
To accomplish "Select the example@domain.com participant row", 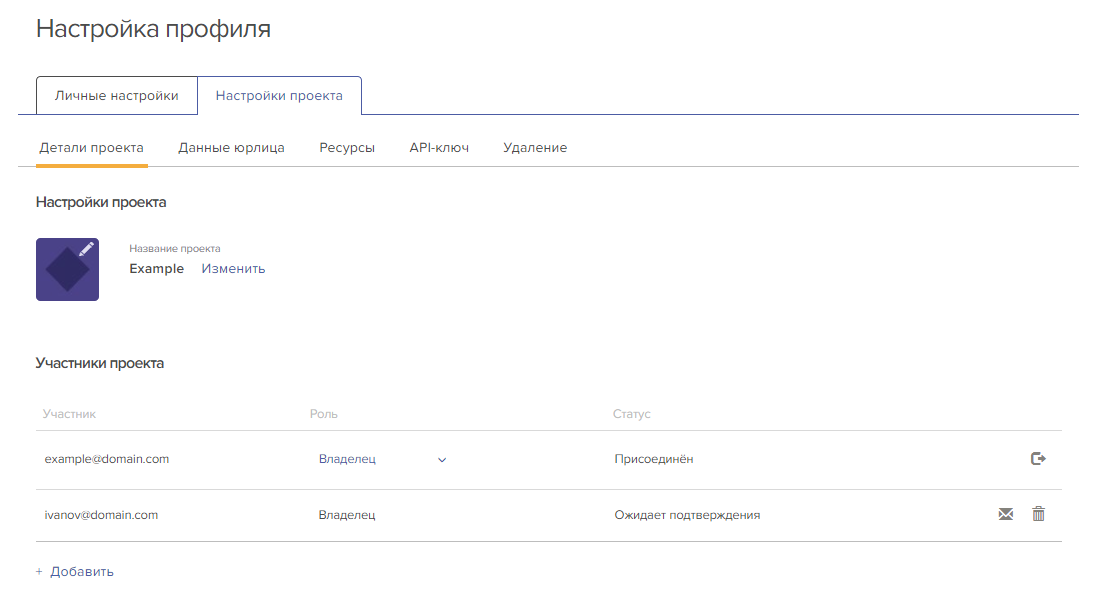I will pos(549,460).
